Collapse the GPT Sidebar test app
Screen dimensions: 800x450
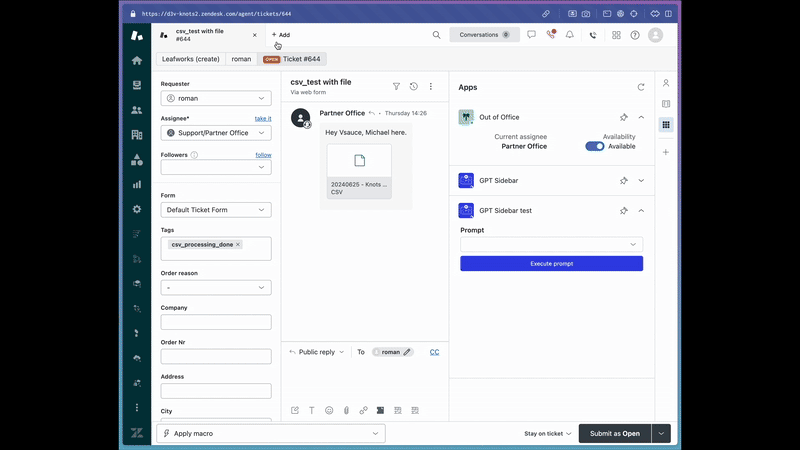click(x=641, y=211)
